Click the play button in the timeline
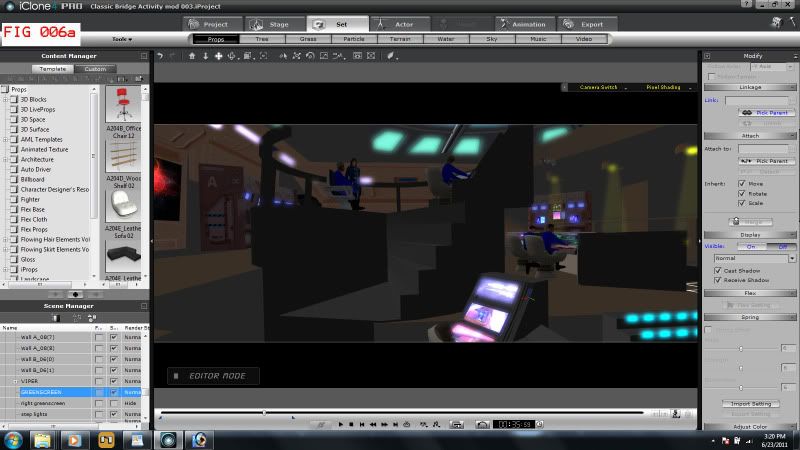 [x=340, y=424]
